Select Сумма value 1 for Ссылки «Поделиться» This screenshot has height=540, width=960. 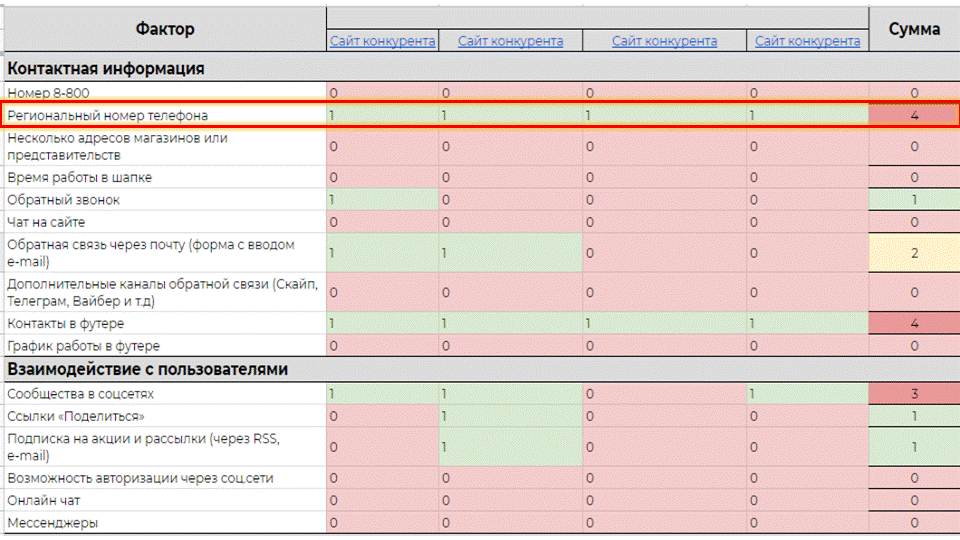click(x=914, y=416)
